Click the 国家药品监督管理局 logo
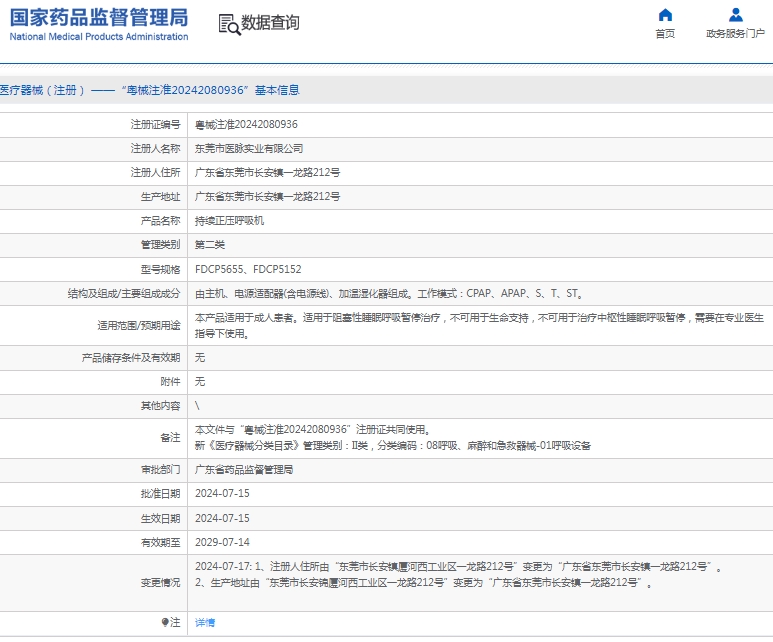The height and width of the screenshot is (642, 773). (x=99, y=18)
